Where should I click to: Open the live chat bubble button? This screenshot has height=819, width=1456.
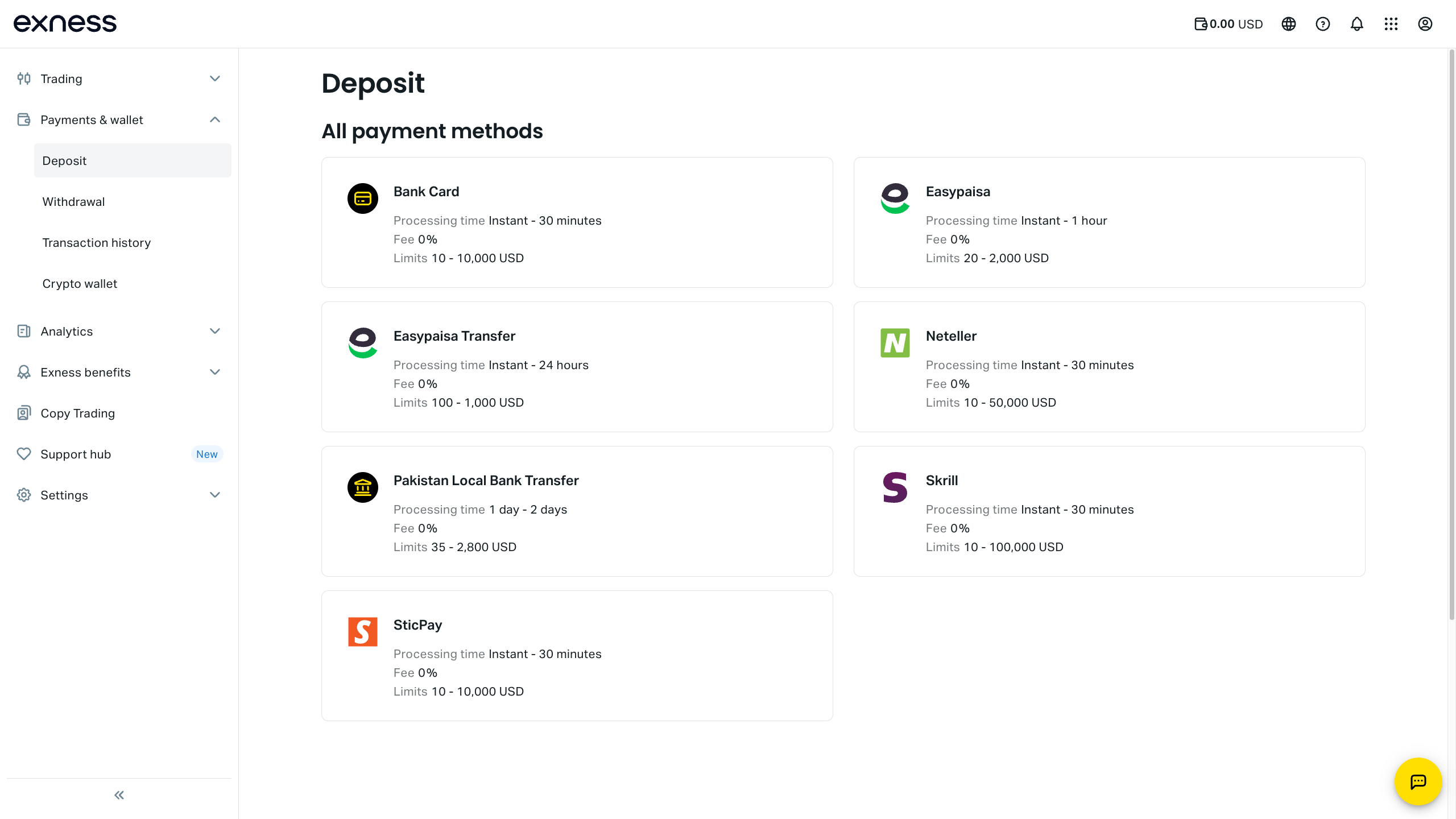[x=1418, y=781]
